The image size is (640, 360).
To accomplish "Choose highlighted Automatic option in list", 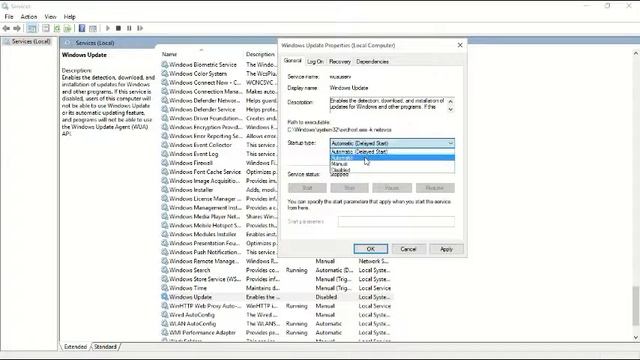I will [x=392, y=158].
